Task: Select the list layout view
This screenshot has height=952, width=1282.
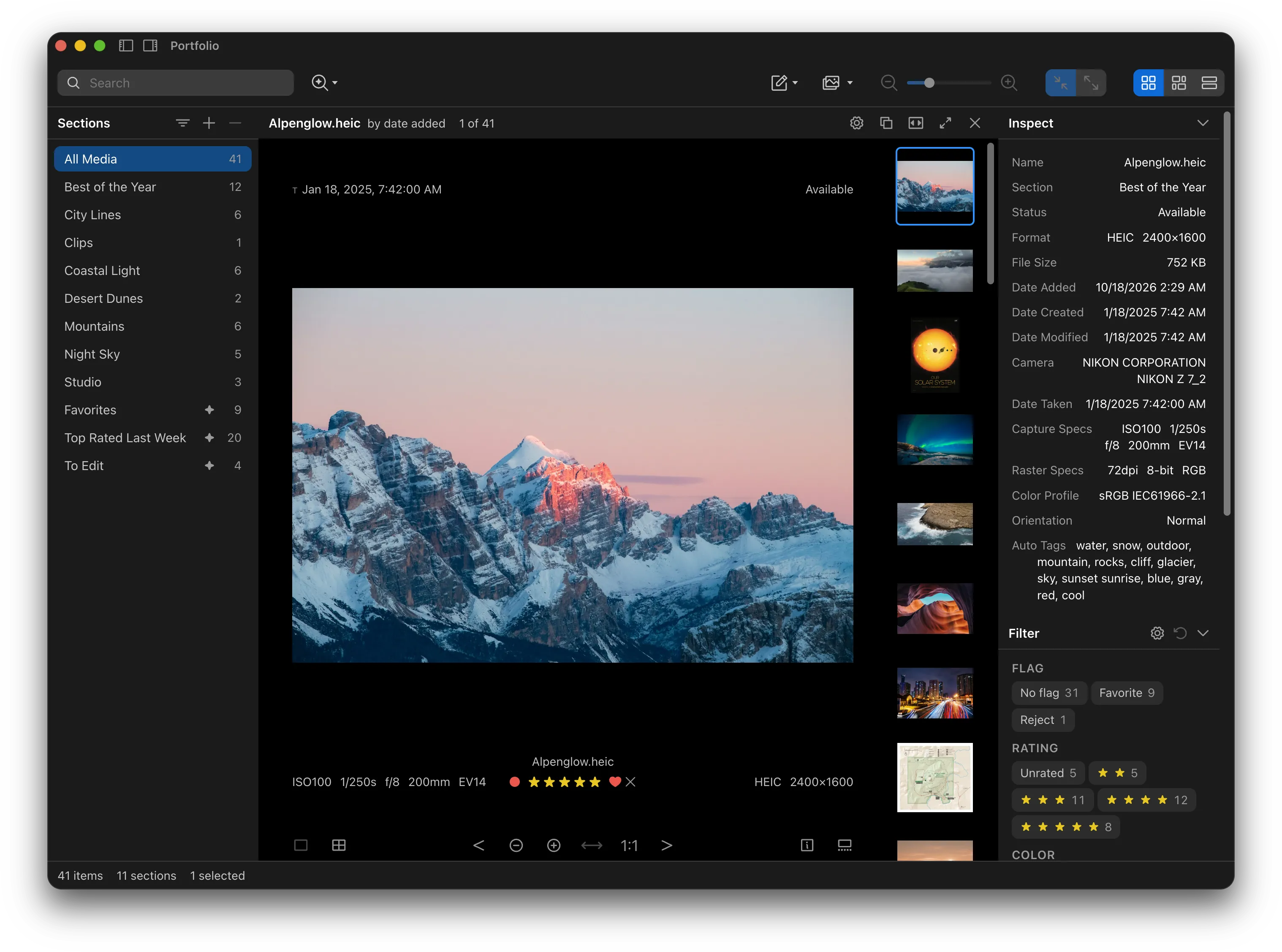Action: (1209, 83)
